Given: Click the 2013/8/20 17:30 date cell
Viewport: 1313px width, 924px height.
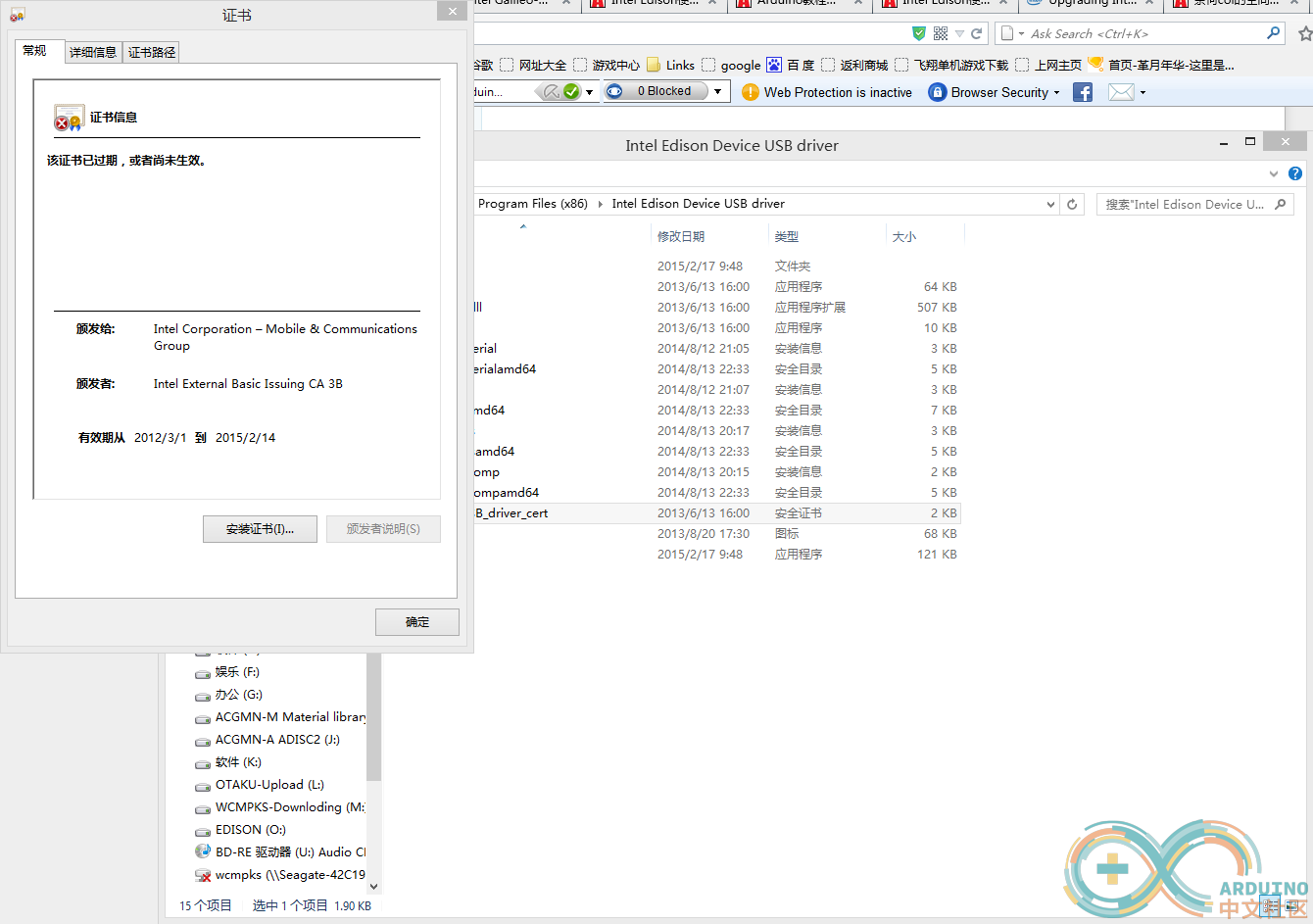Looking at the screenshot, I should pyautogui.click(x=704, y=534).
